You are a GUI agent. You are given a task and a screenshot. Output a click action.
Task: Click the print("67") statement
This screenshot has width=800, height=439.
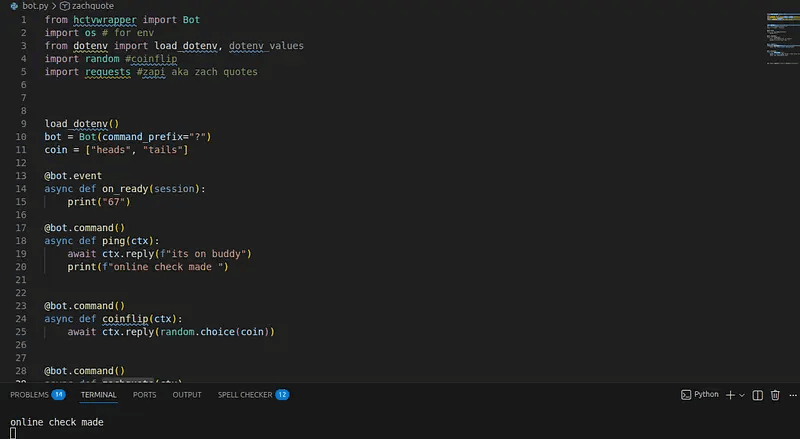coord(99,202)
